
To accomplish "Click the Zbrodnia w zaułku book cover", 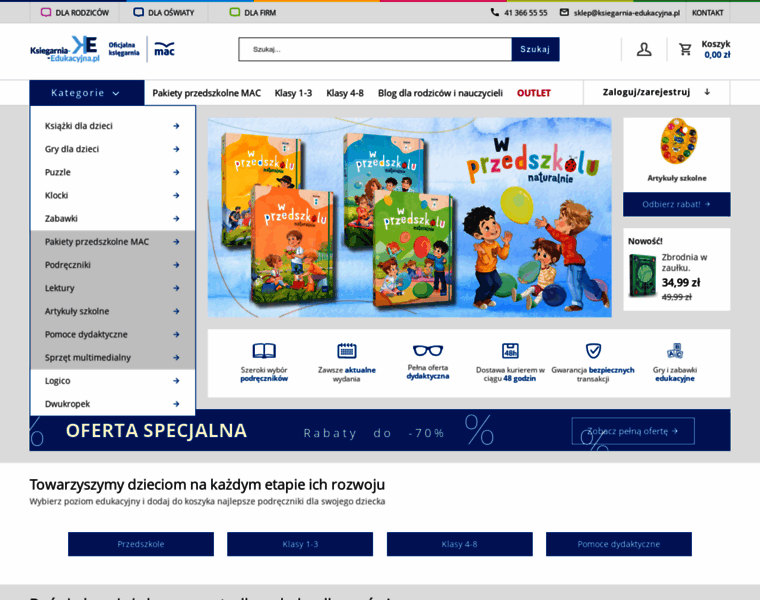I will tap(643, 275).
